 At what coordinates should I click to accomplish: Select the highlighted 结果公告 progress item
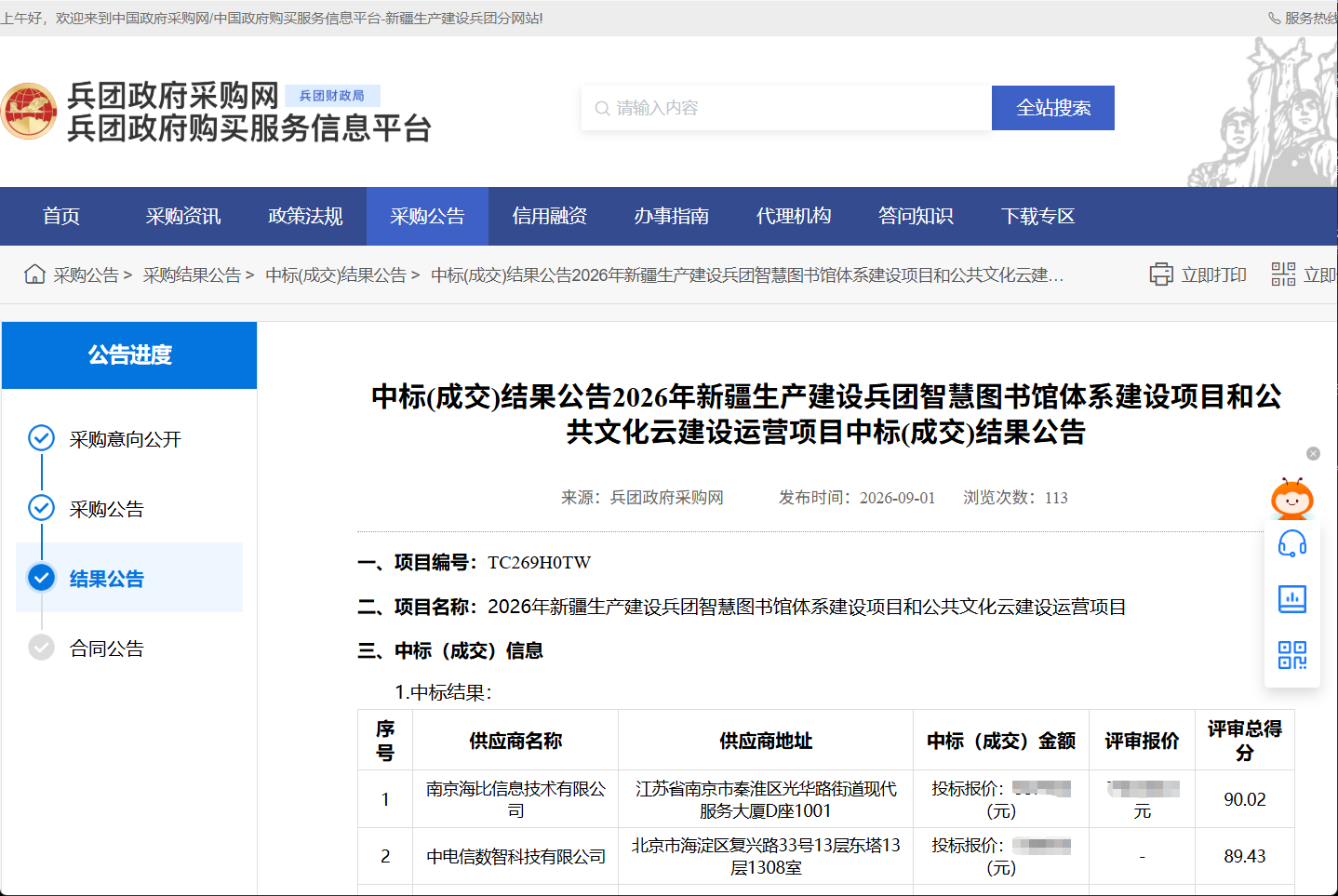click(129, 578)
